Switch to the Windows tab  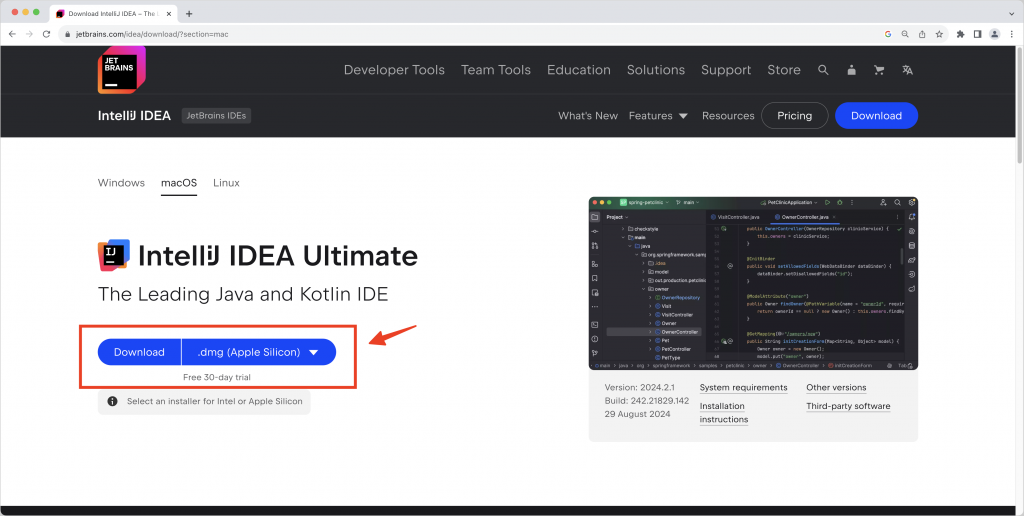click(121, 183)
